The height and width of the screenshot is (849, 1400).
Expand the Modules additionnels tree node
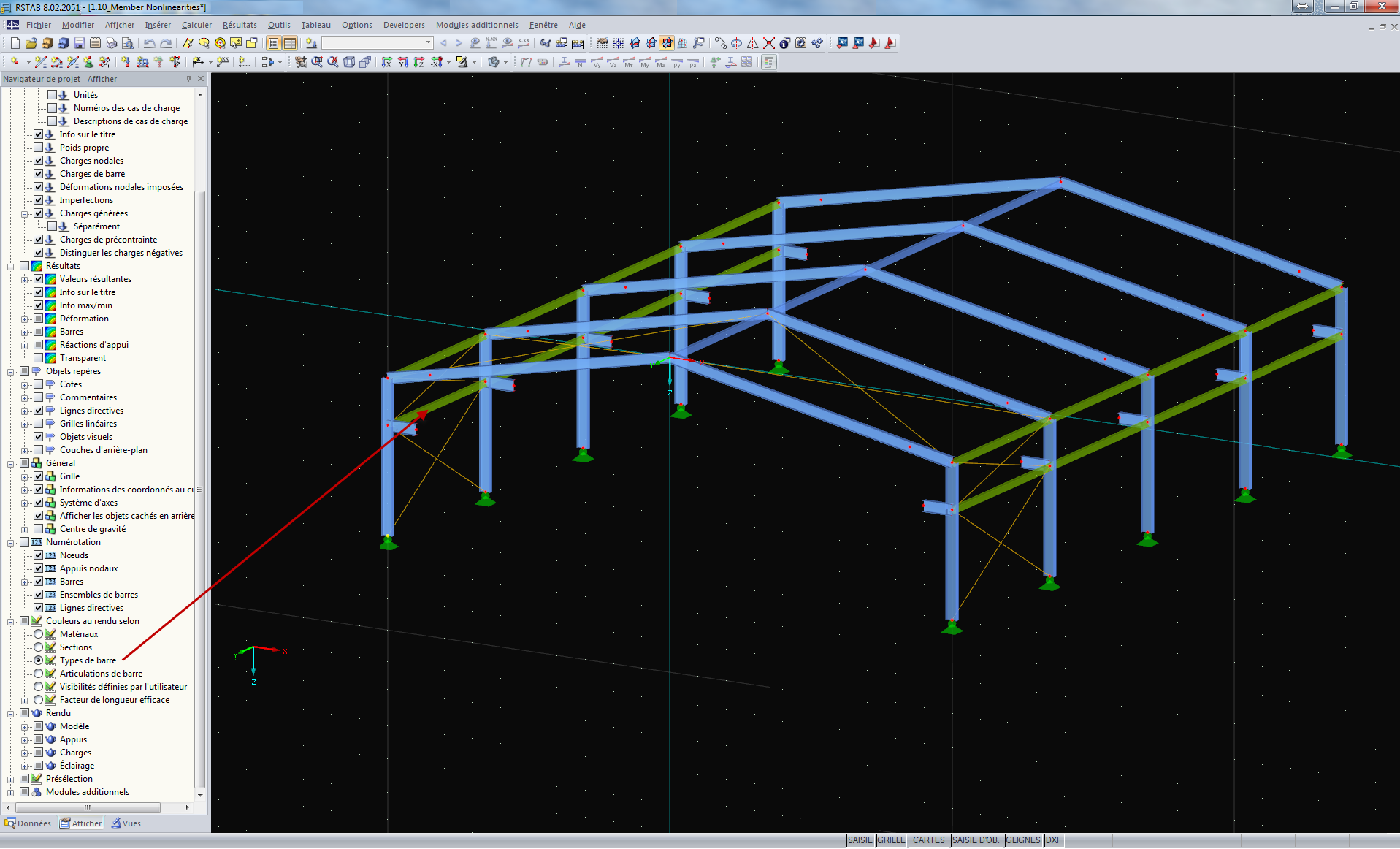tap(11, 792)
